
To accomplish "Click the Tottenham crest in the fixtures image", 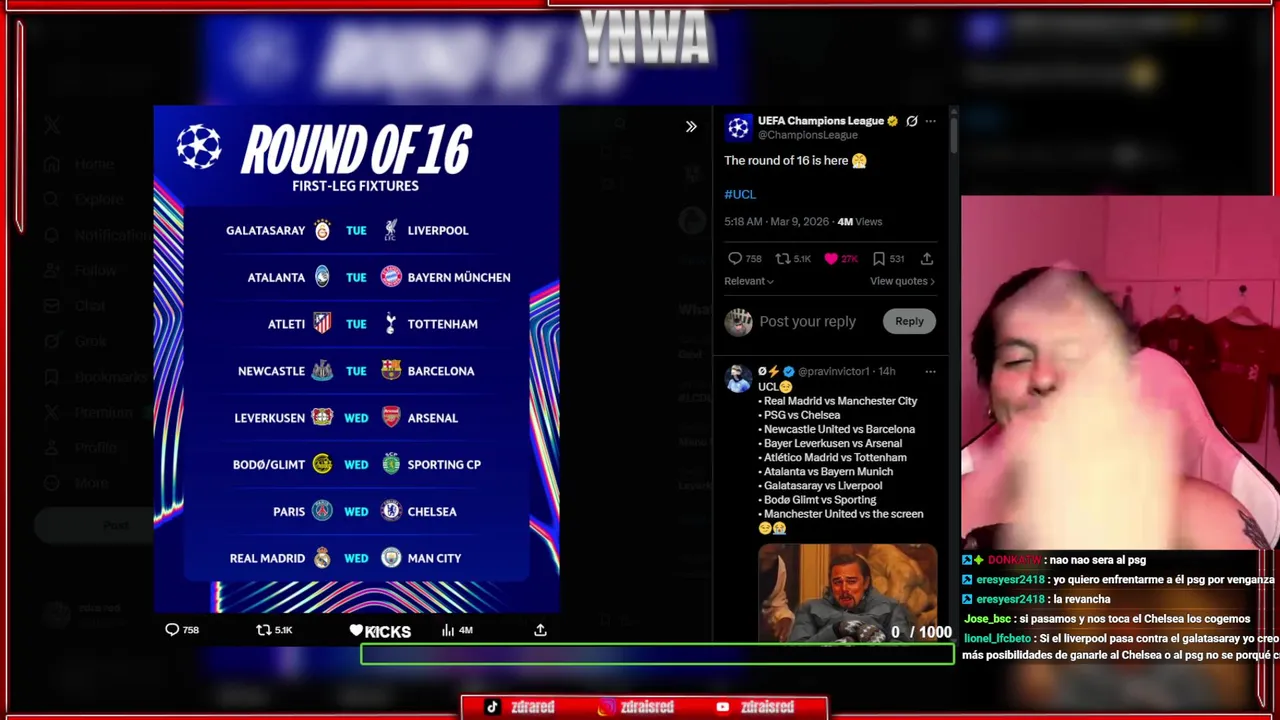I will [x=391, y=323].
